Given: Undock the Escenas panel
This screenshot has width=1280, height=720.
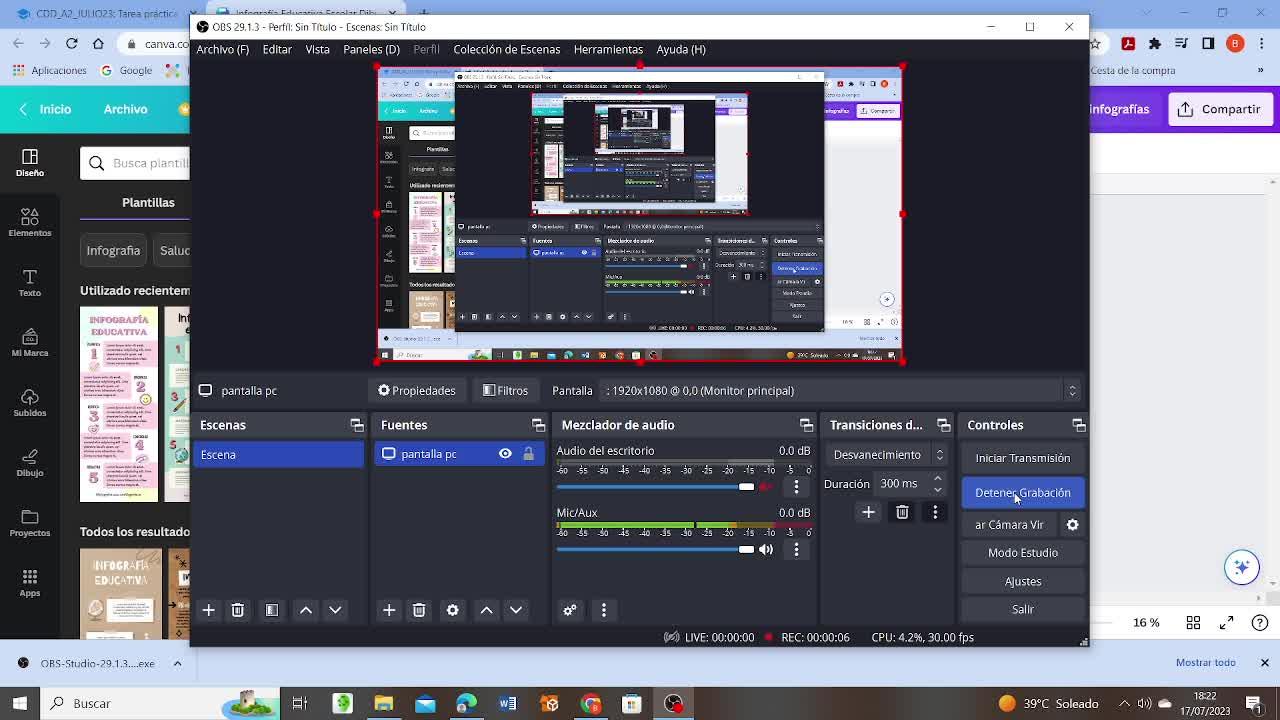Looking at the screenshot, I should point(357,425).
